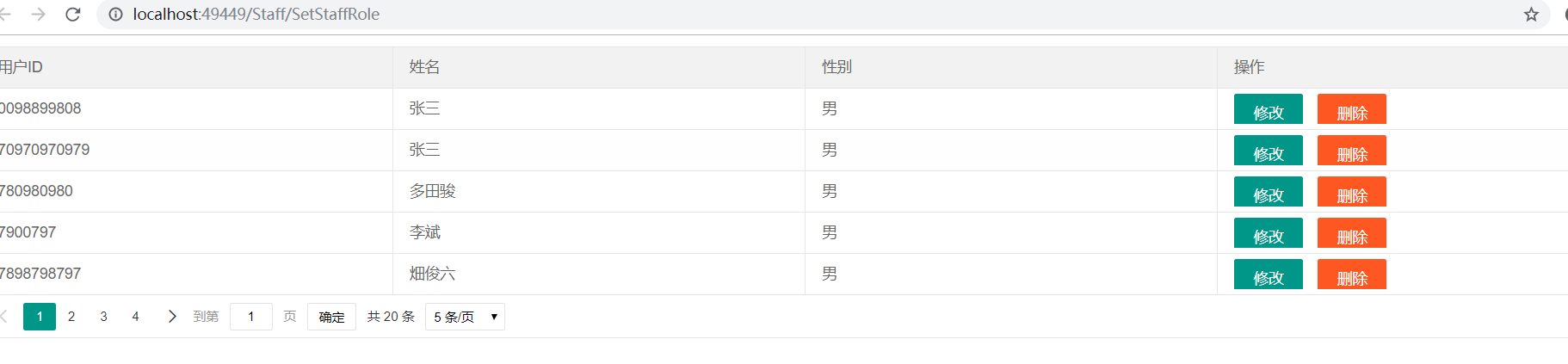
Task: Jump to page 4 in pagination
Action: 135,317
